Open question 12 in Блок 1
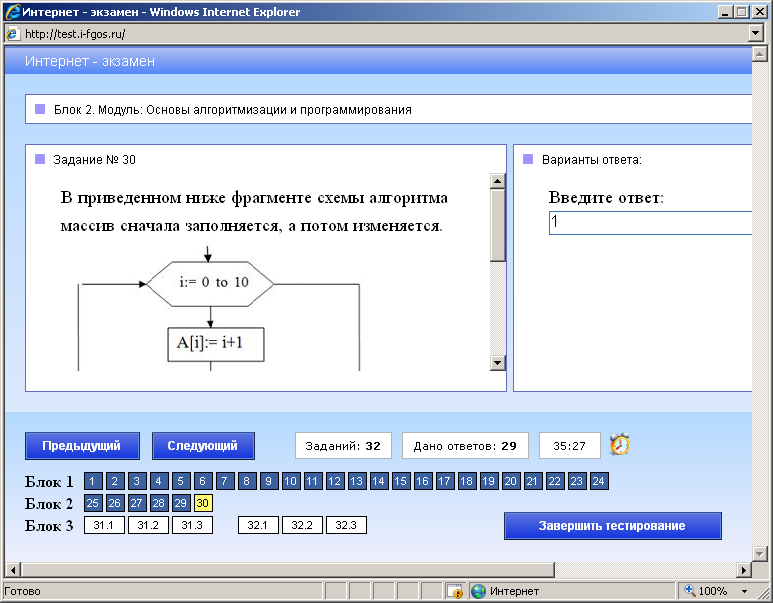The image size is (773, 603). (335, 481)
